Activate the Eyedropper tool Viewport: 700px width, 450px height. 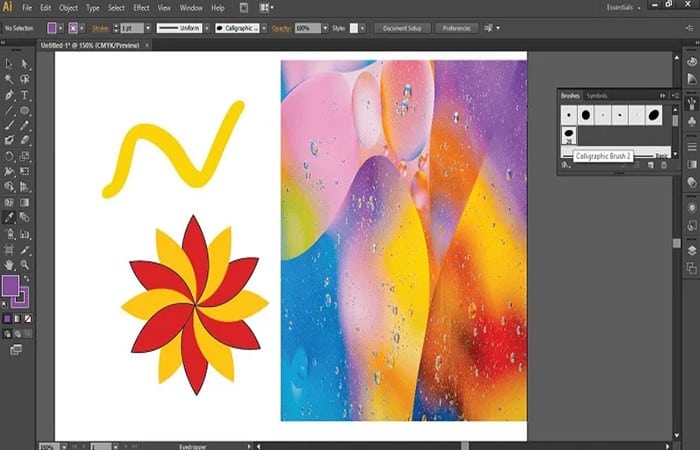pyautogui.click(x=9, y=216)
